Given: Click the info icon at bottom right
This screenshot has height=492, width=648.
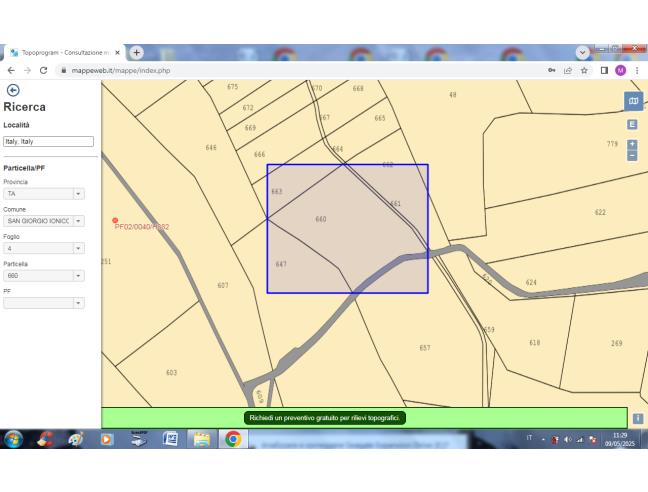Looking at the screenshot, I should pyautogui.click(x=637, y=418).
